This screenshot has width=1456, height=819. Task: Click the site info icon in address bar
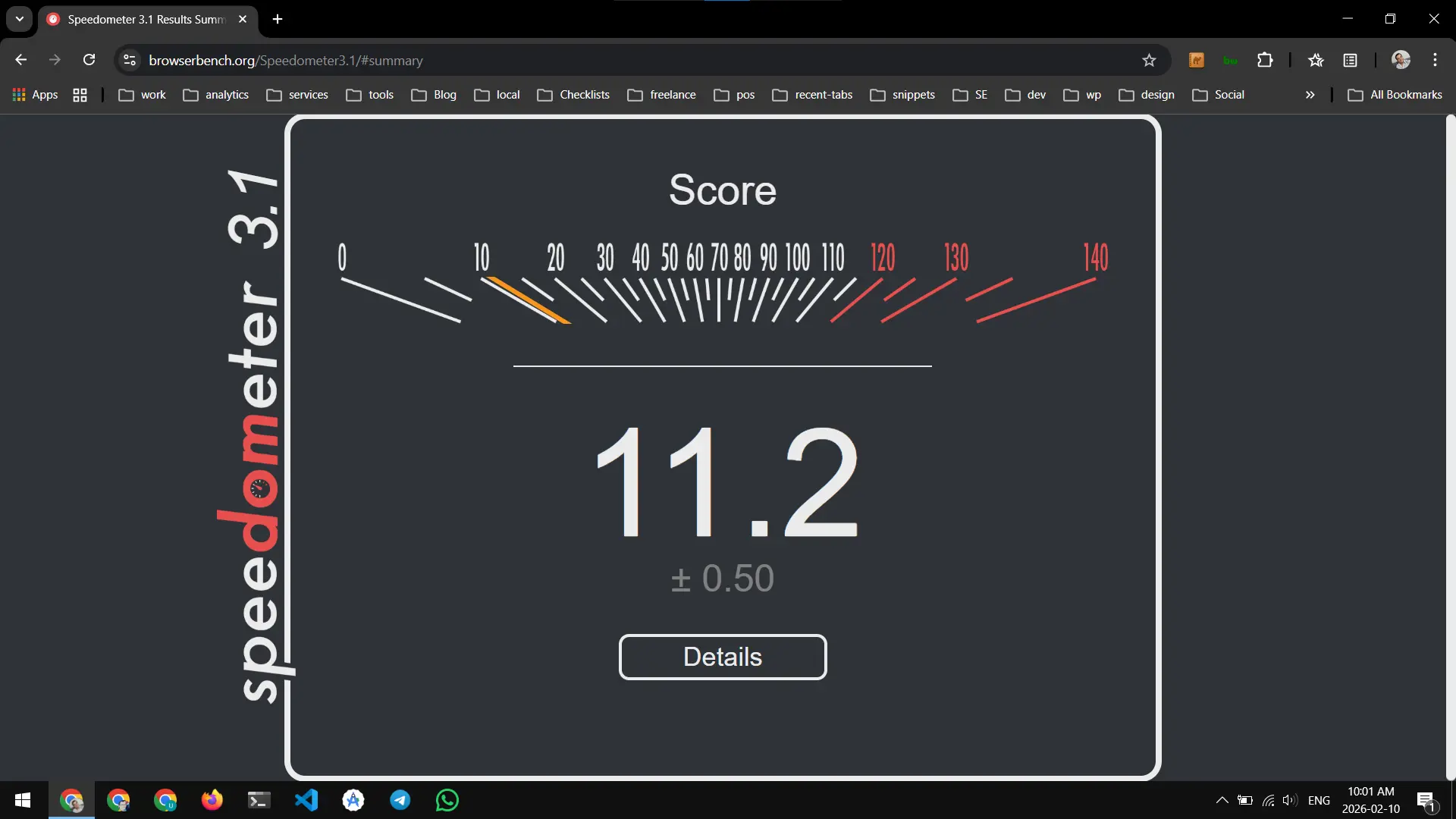(129, 60)
